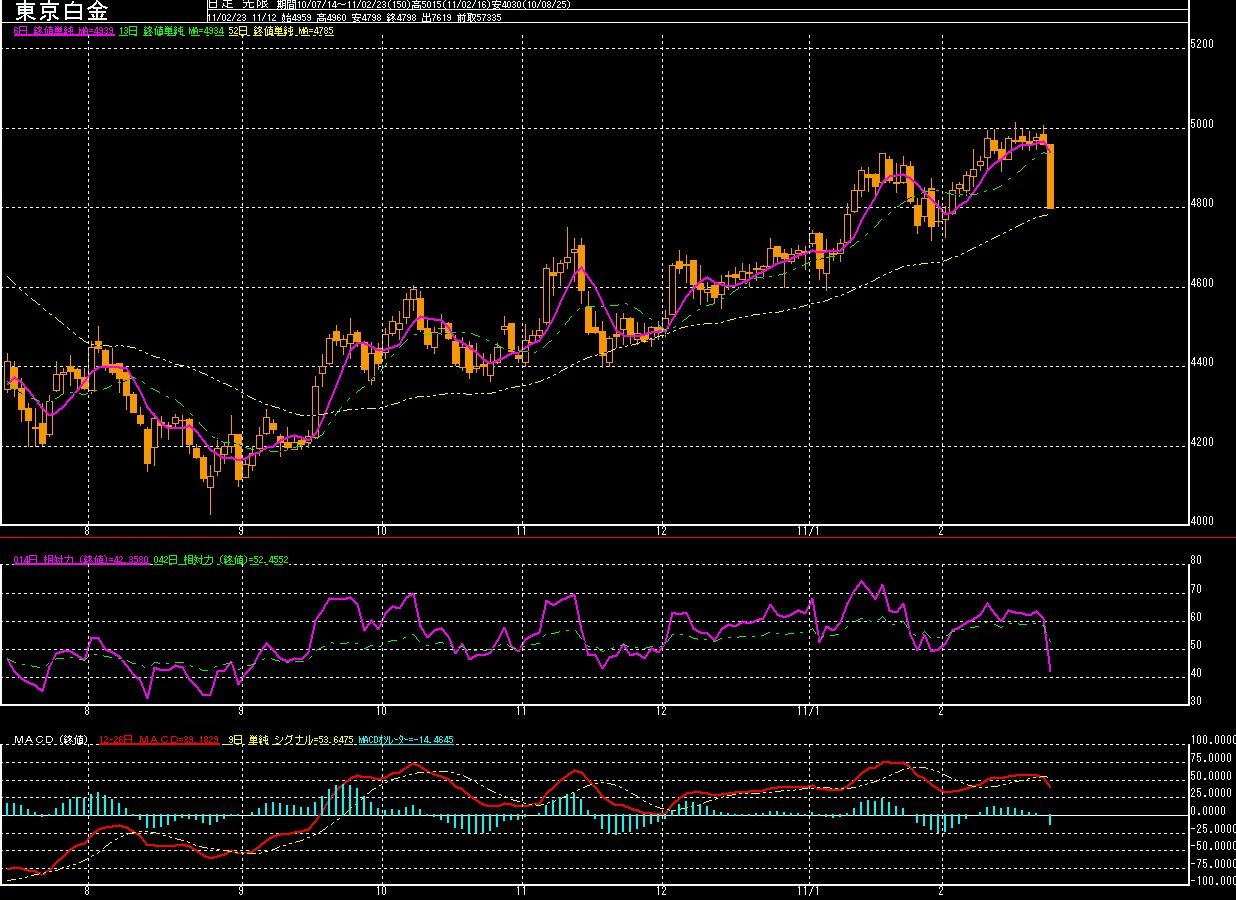Click the 4400 price axis label

coord(1202,363)
